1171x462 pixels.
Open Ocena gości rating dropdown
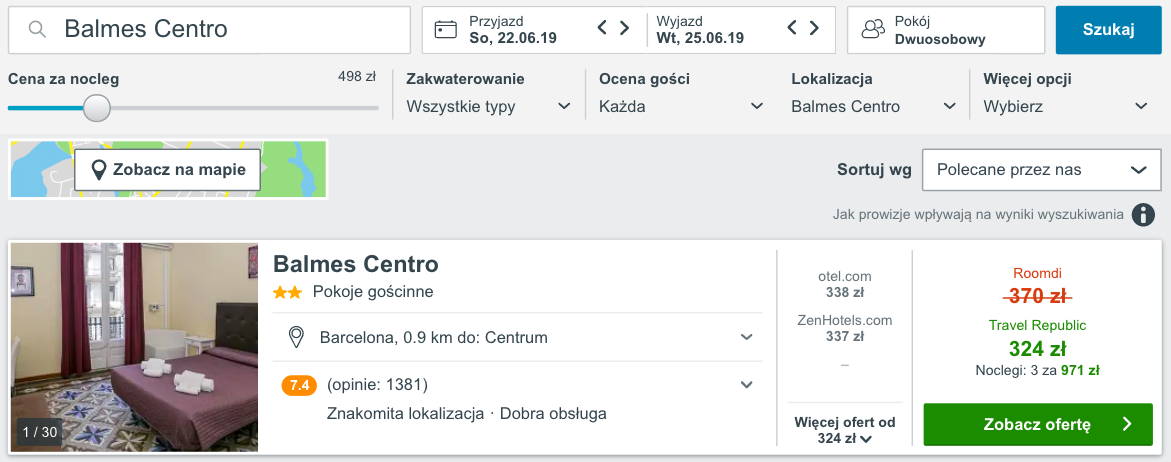[x=681, y=107]
